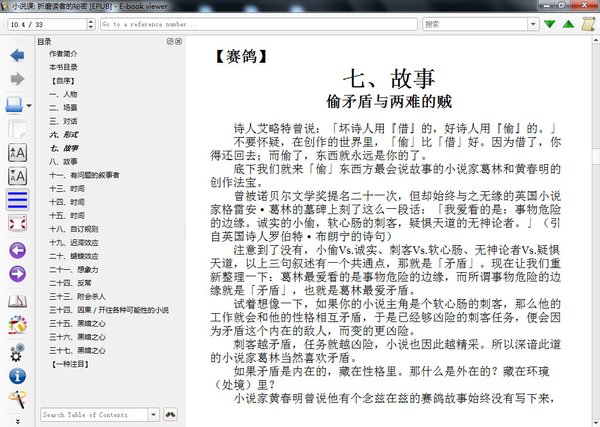Open Preferences with the gear icon
This screenshot has width=600, height=427.
click(16, 351)
